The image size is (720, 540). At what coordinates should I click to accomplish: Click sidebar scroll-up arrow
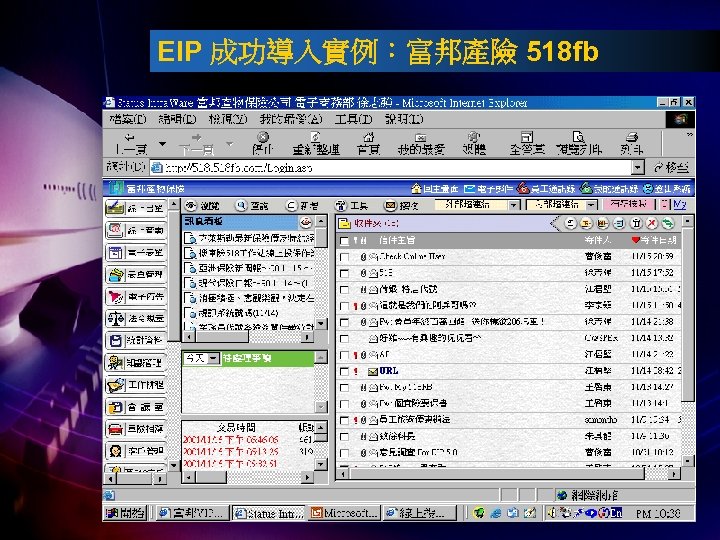tap(174, 204)
